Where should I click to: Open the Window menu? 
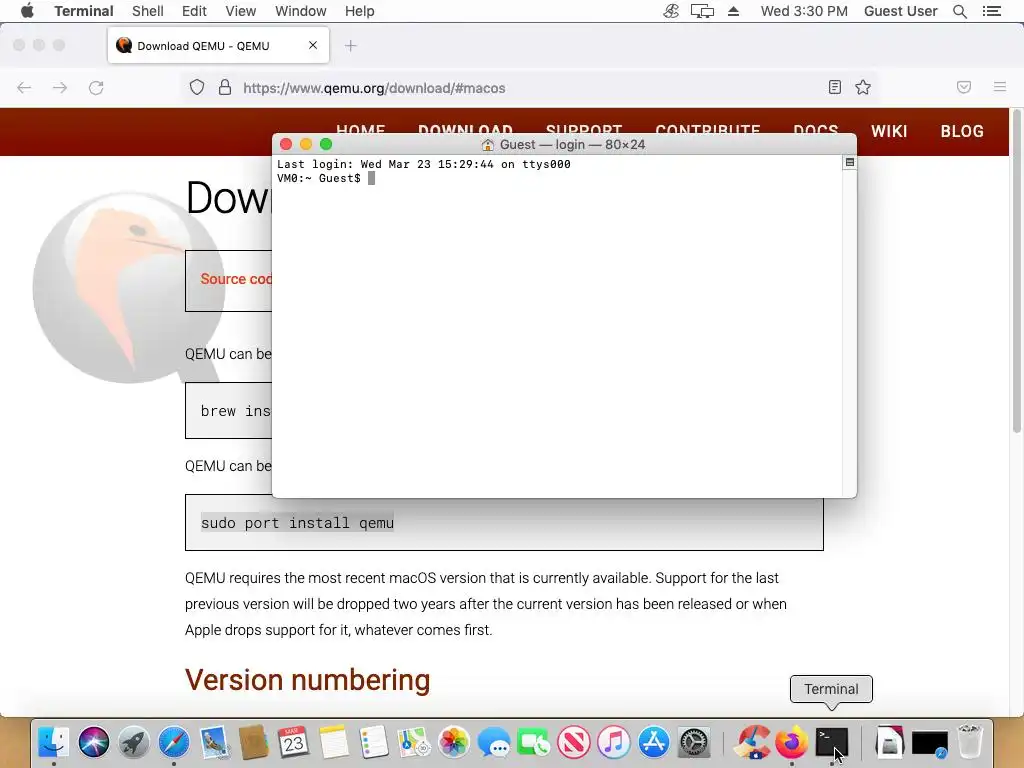pos(300,11)
